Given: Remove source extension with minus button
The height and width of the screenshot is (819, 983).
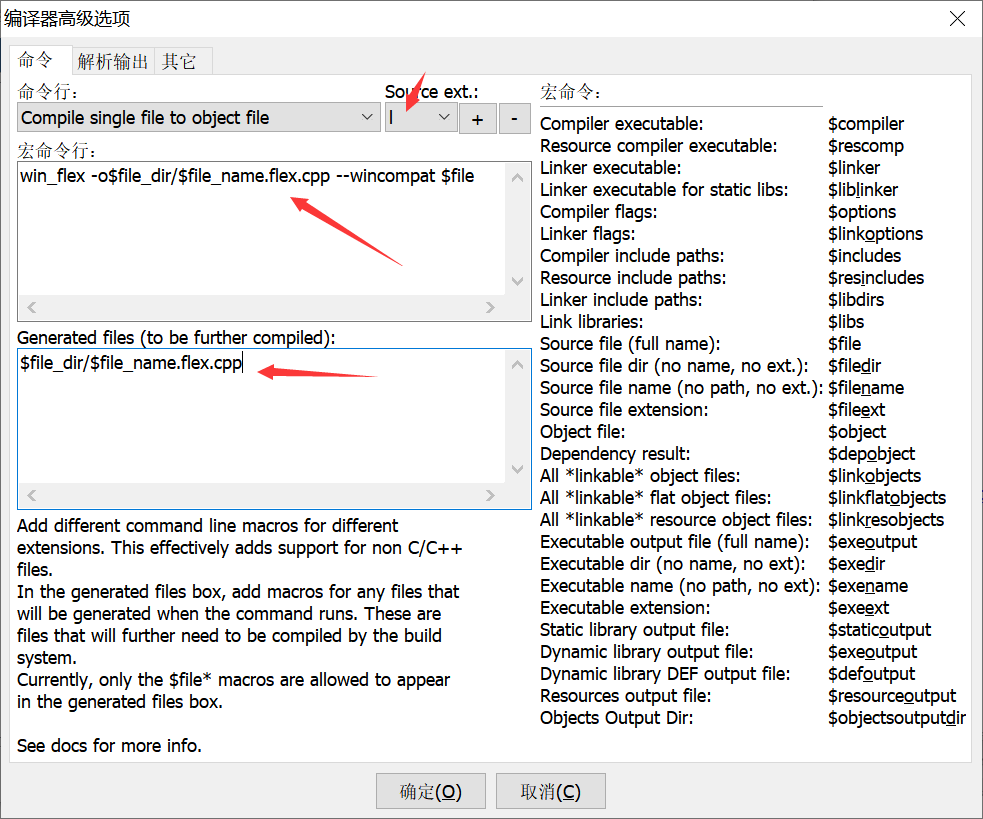Looking at the screenshot, I should (x=515, y=118).
